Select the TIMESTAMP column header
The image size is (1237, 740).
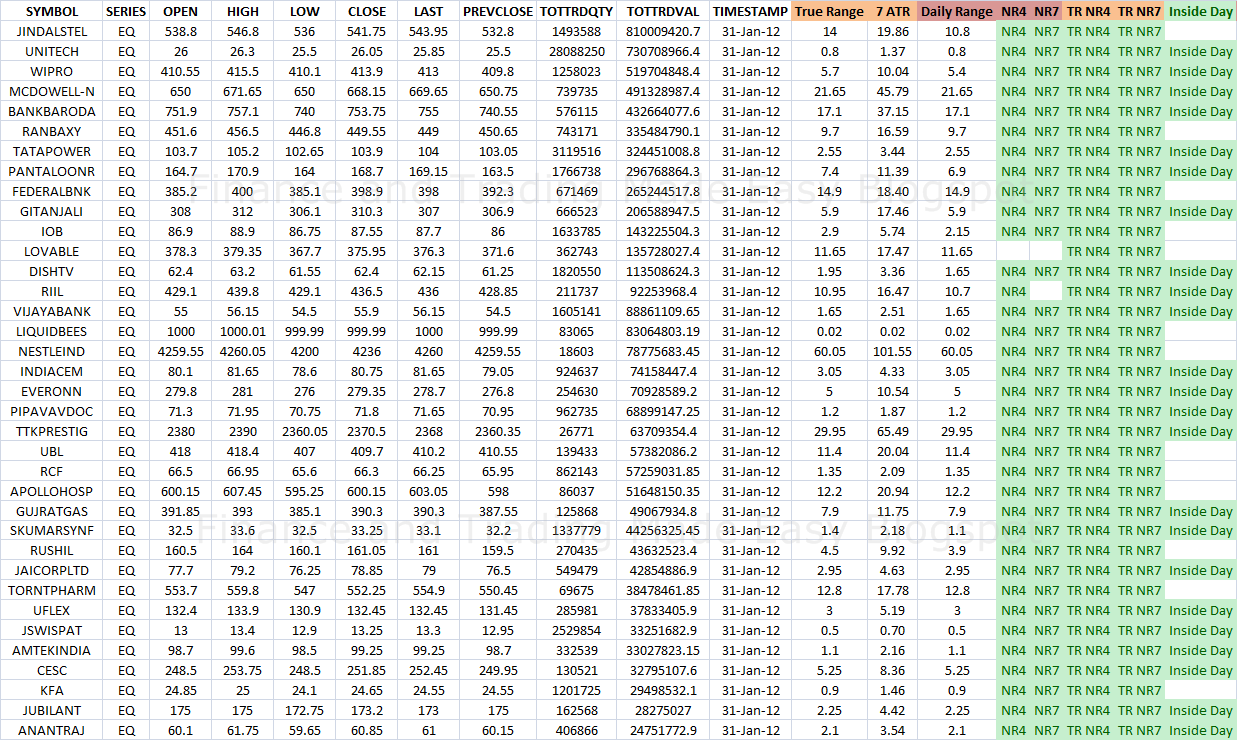point(750,11)
